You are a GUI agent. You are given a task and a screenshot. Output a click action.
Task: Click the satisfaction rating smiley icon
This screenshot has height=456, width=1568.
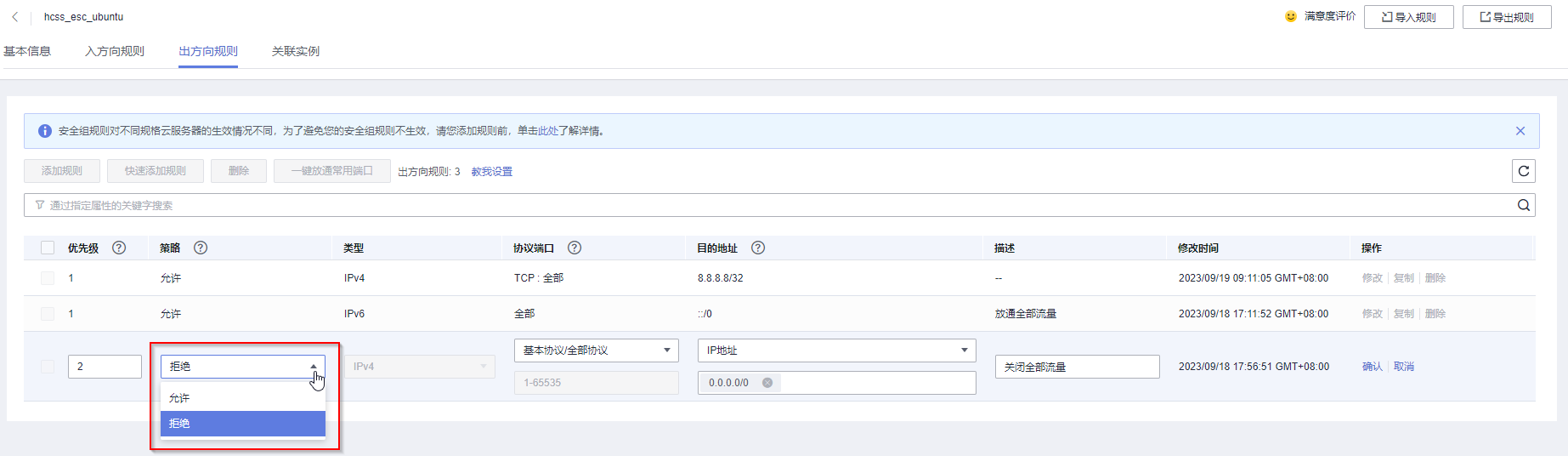[x=1291, y=16]
